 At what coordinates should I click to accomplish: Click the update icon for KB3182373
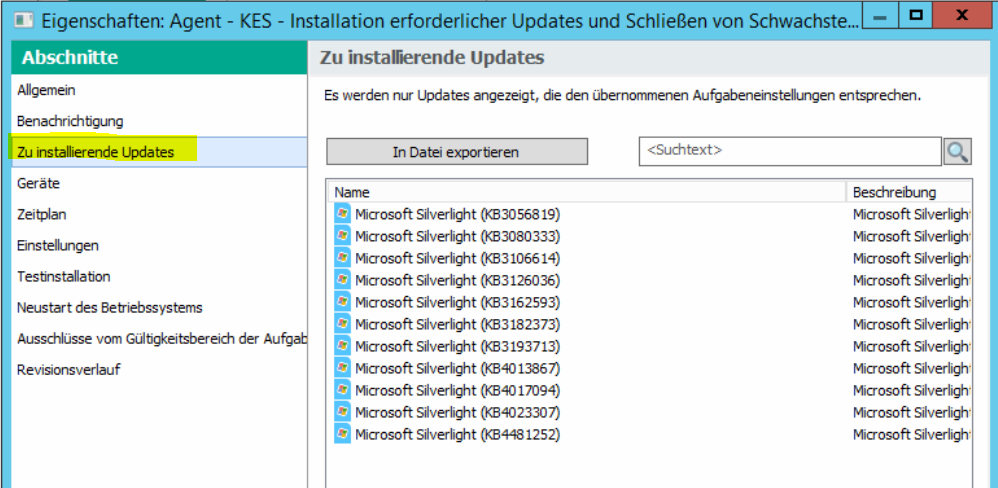coord(342,324)
